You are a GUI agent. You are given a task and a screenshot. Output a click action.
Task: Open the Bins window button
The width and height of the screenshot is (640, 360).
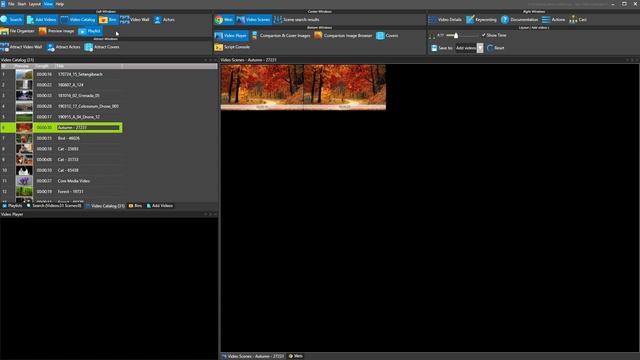point(108,20)
